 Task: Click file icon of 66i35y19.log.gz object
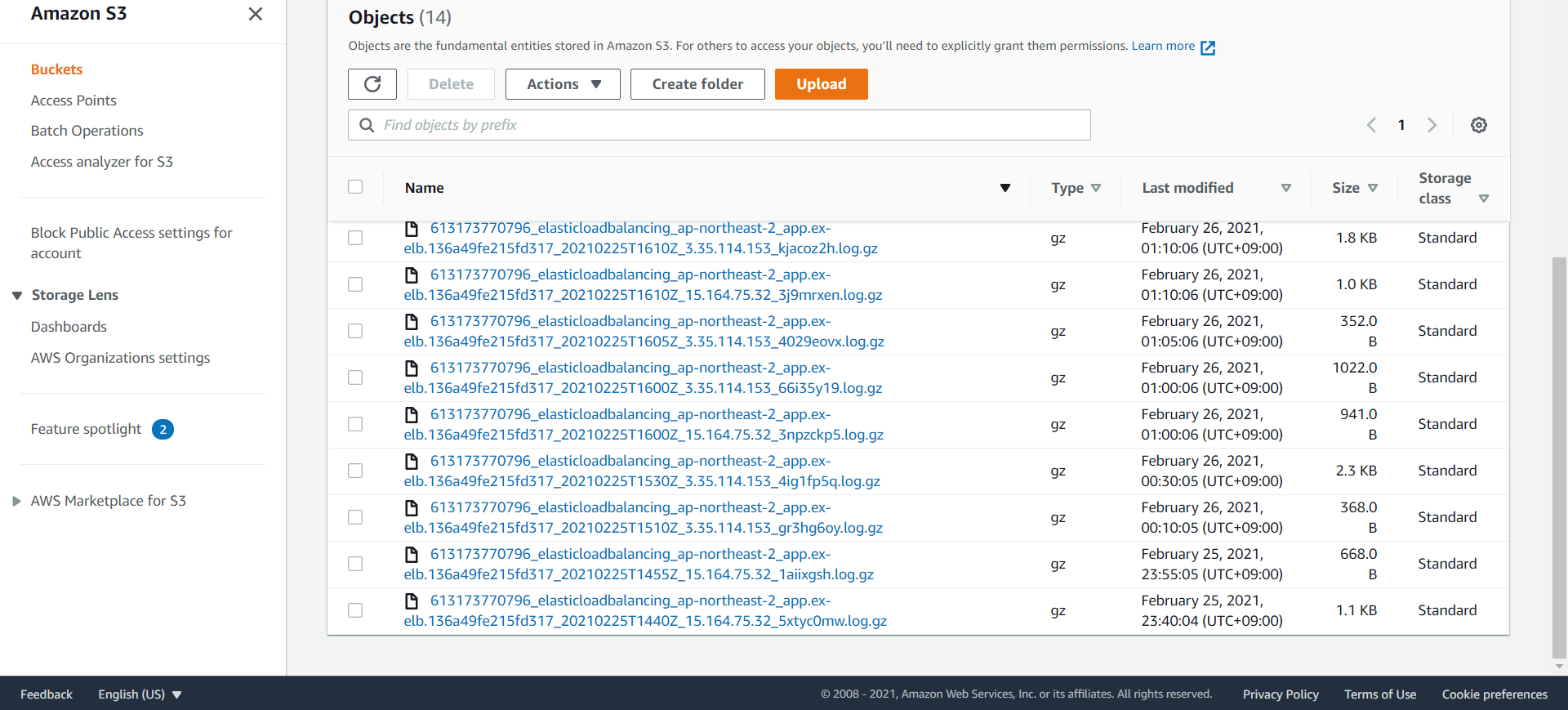pyautogui.click(x=412, y=368)
